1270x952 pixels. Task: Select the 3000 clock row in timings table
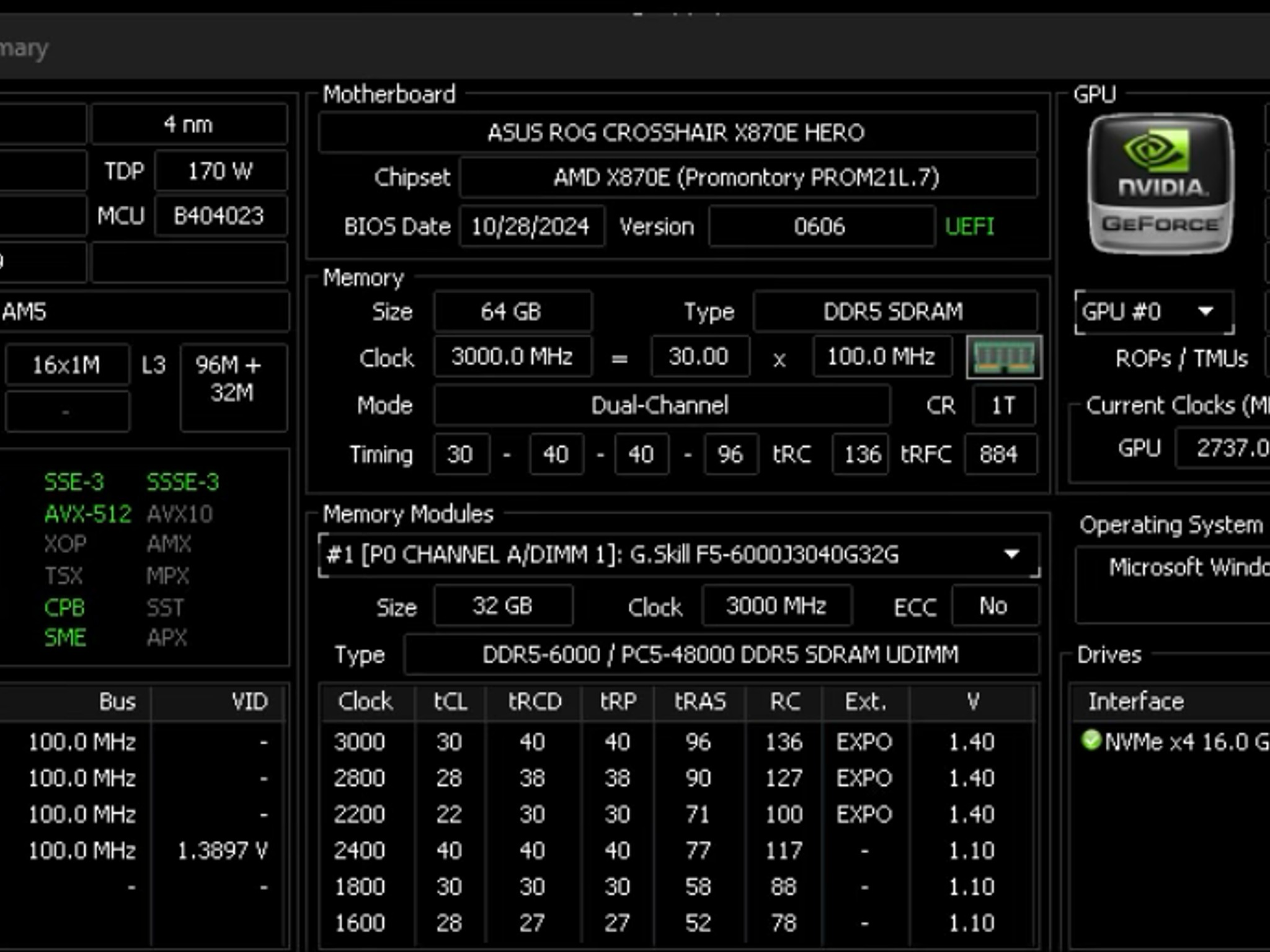678,742
